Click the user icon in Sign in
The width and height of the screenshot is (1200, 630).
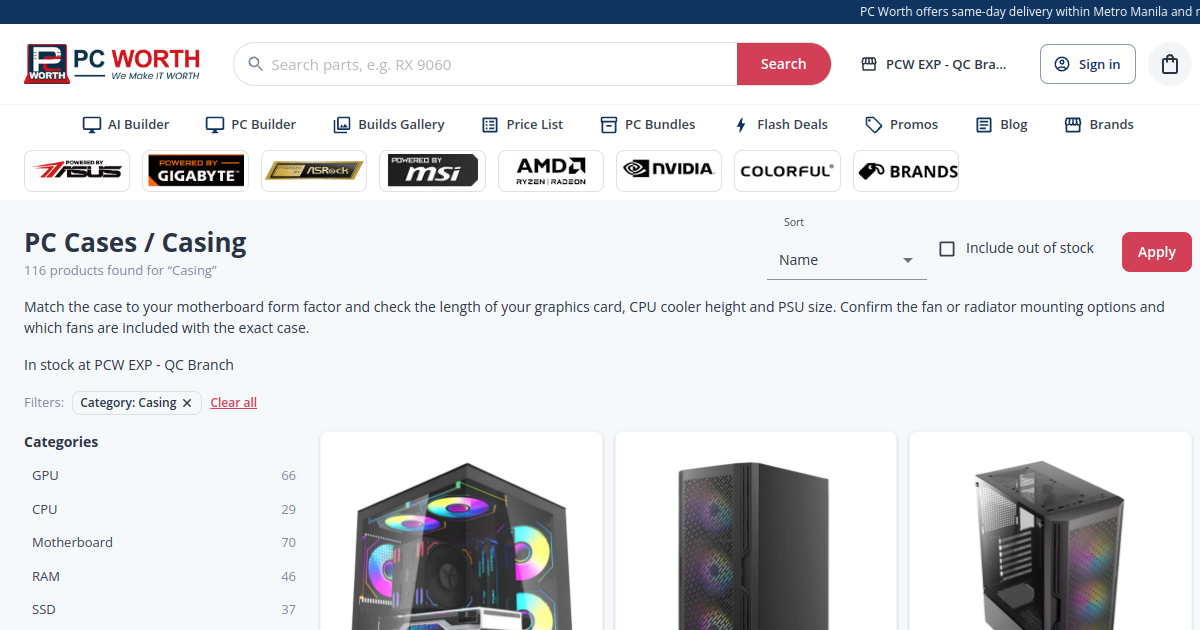coord(1062,64)
